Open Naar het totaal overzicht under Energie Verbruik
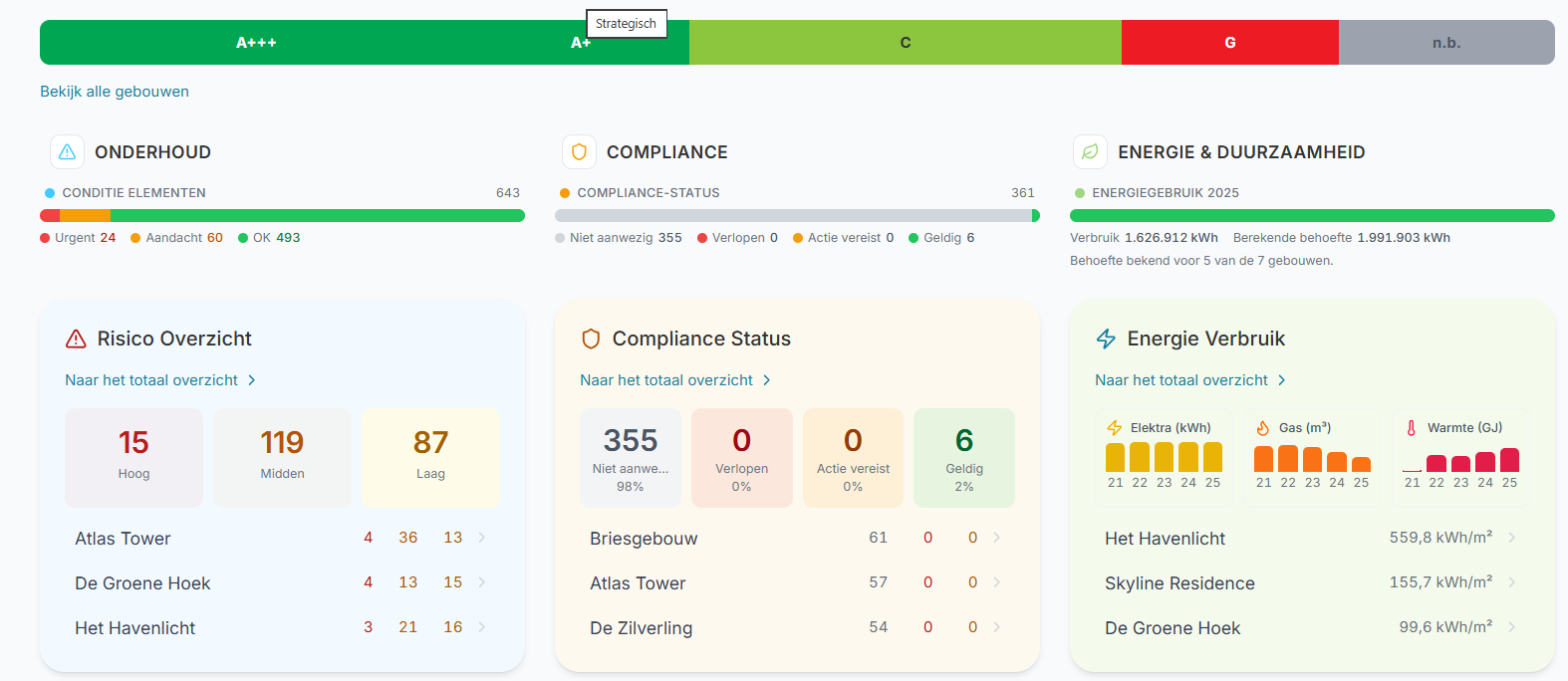 point(1190,380)
